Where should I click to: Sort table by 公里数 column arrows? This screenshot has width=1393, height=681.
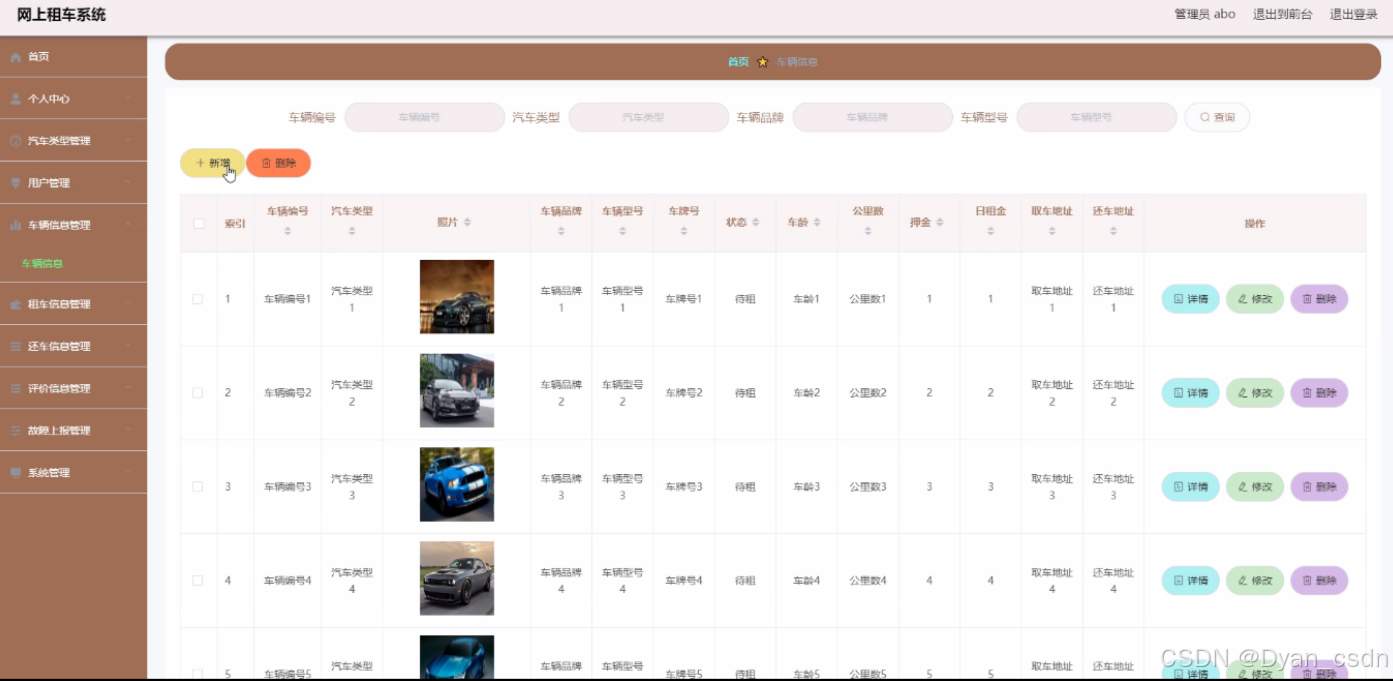pyautogui.click(x=868, y=231)
